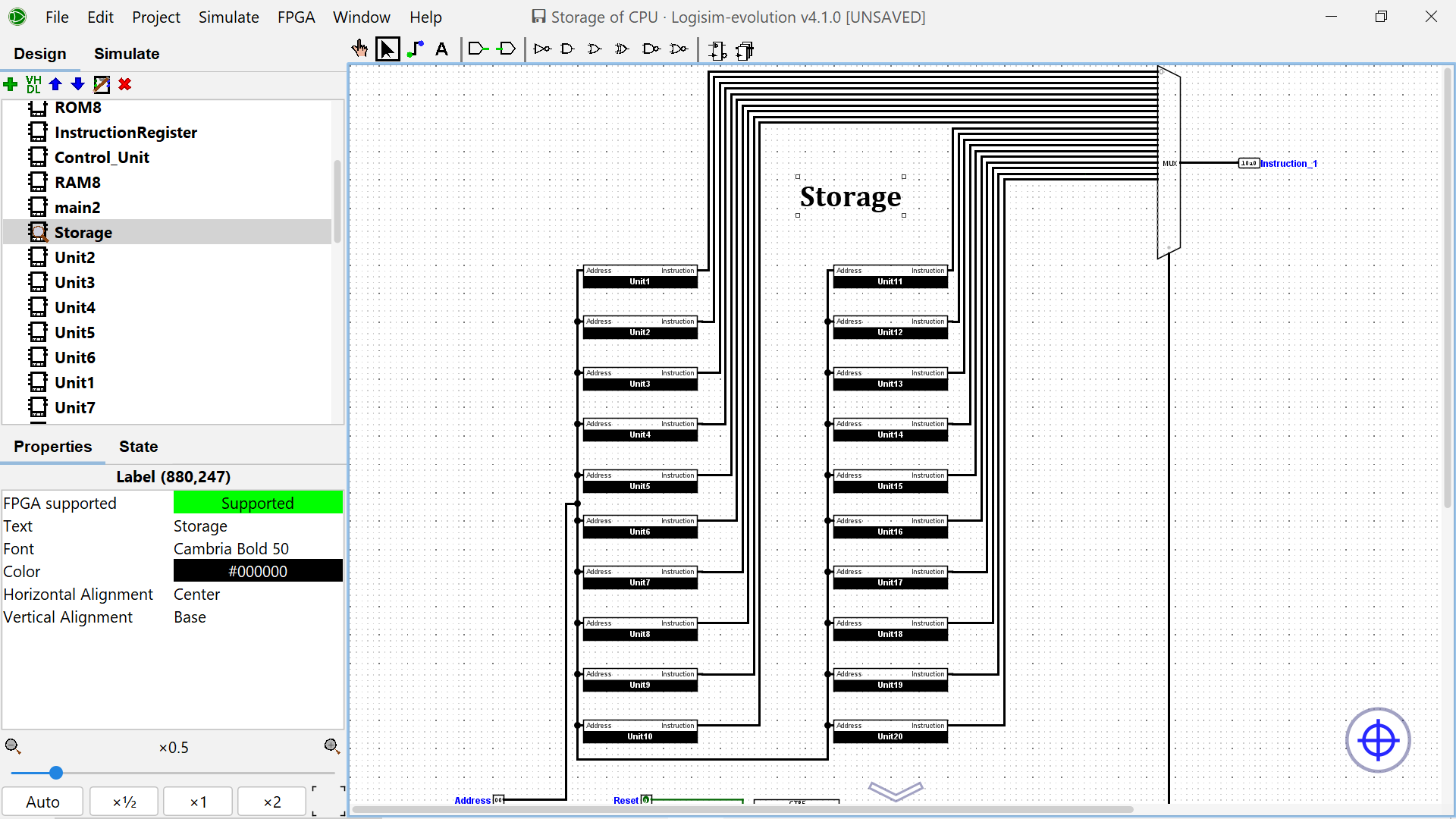Image resolution: width=1456 pixels, height=819 pixels.
Task: Add an OR gate
Action: pos(595,49)
